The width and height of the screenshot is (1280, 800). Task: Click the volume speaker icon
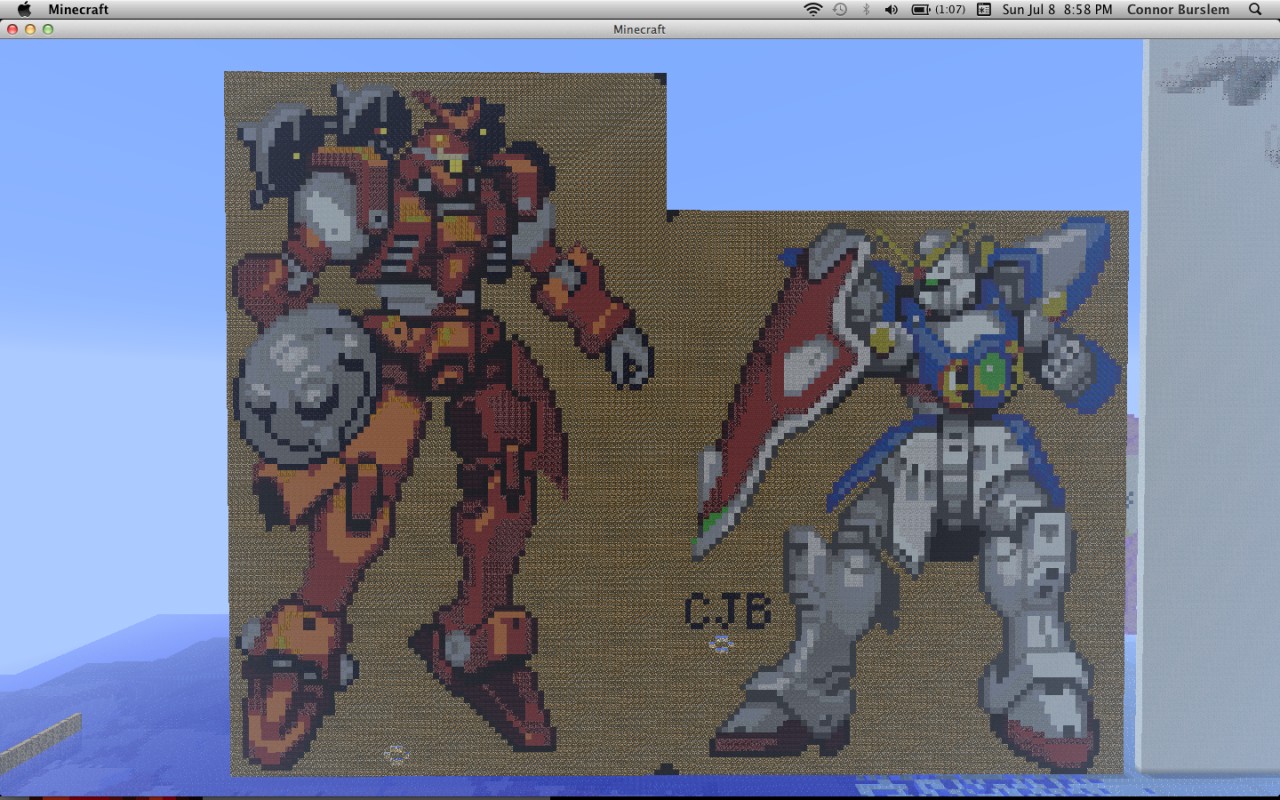(891, 9)
